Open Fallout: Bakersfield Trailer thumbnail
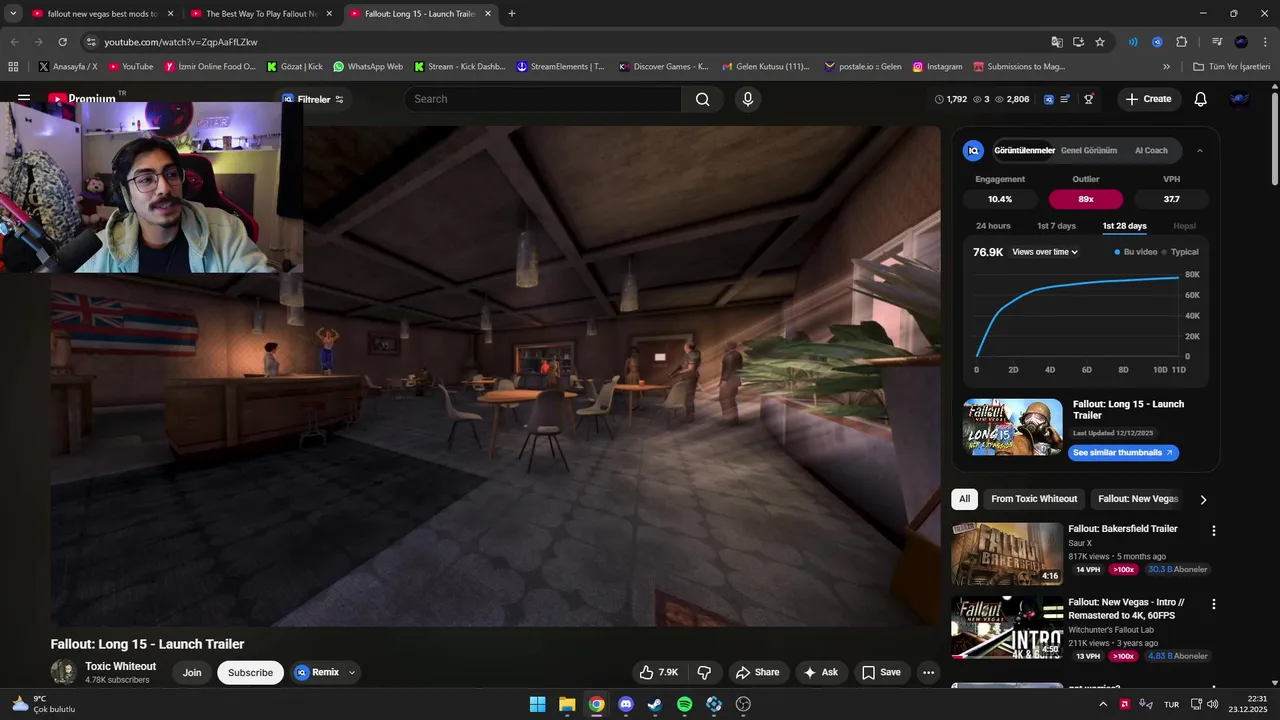1280x720 pixels. [1007, 554]
